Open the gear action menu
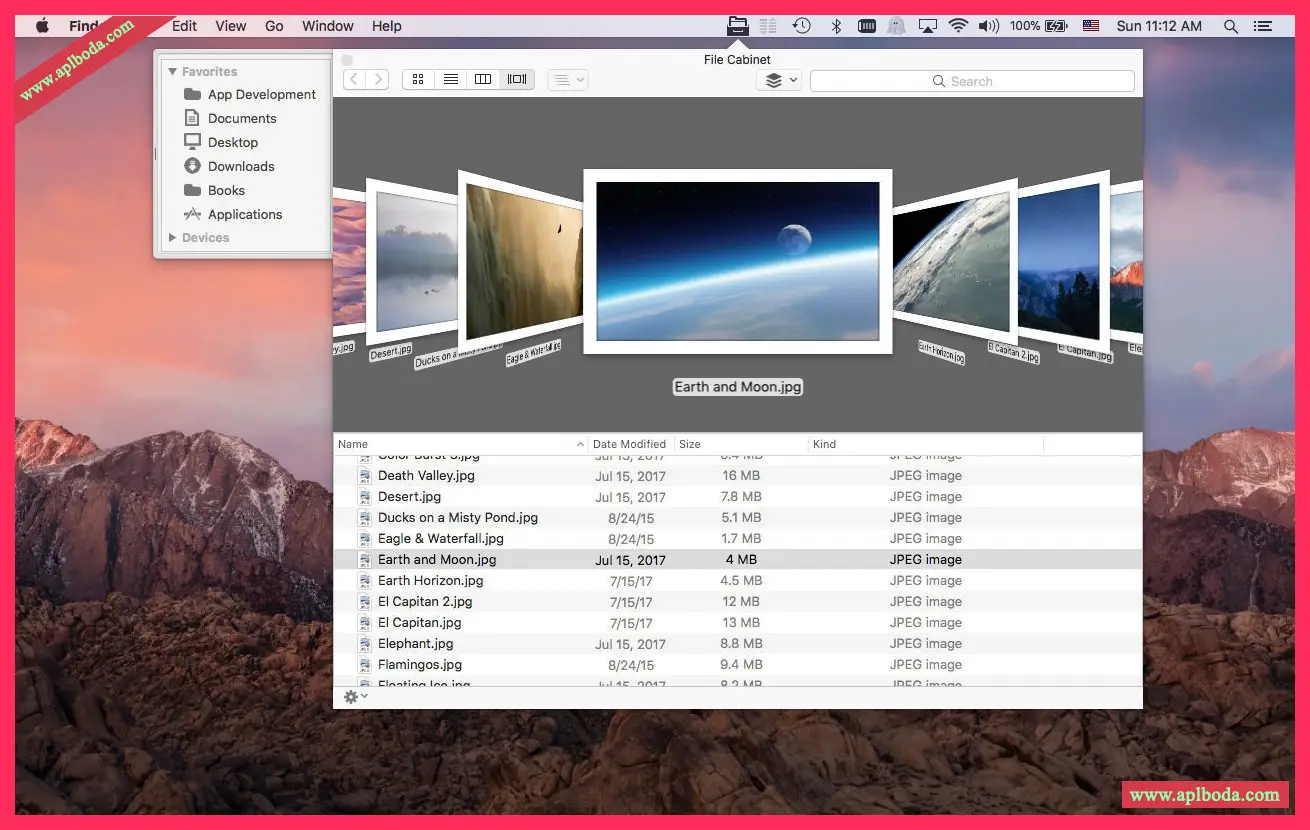The height and width of the screenshot is (830, 1310). click(355, 697)
